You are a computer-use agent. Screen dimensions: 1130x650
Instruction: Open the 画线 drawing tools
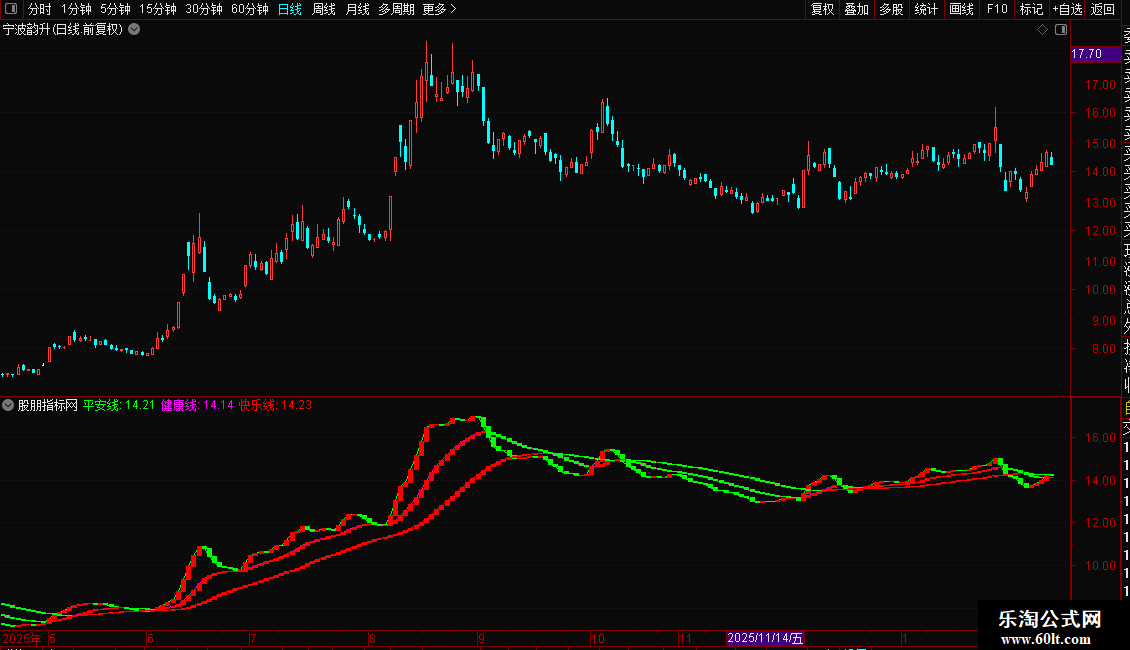coord(961,9)
